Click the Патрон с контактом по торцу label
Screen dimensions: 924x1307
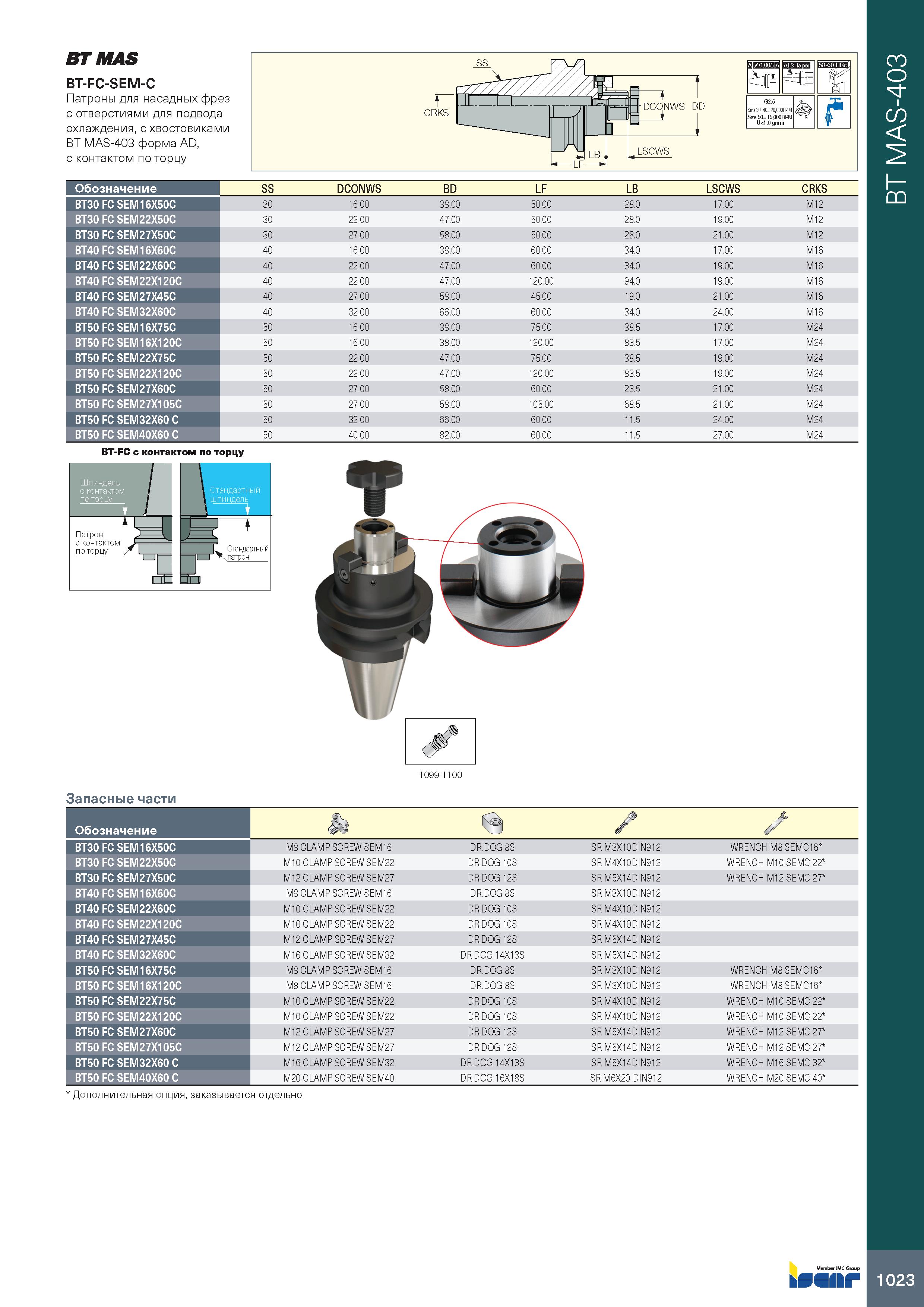(x=98, y=542)
